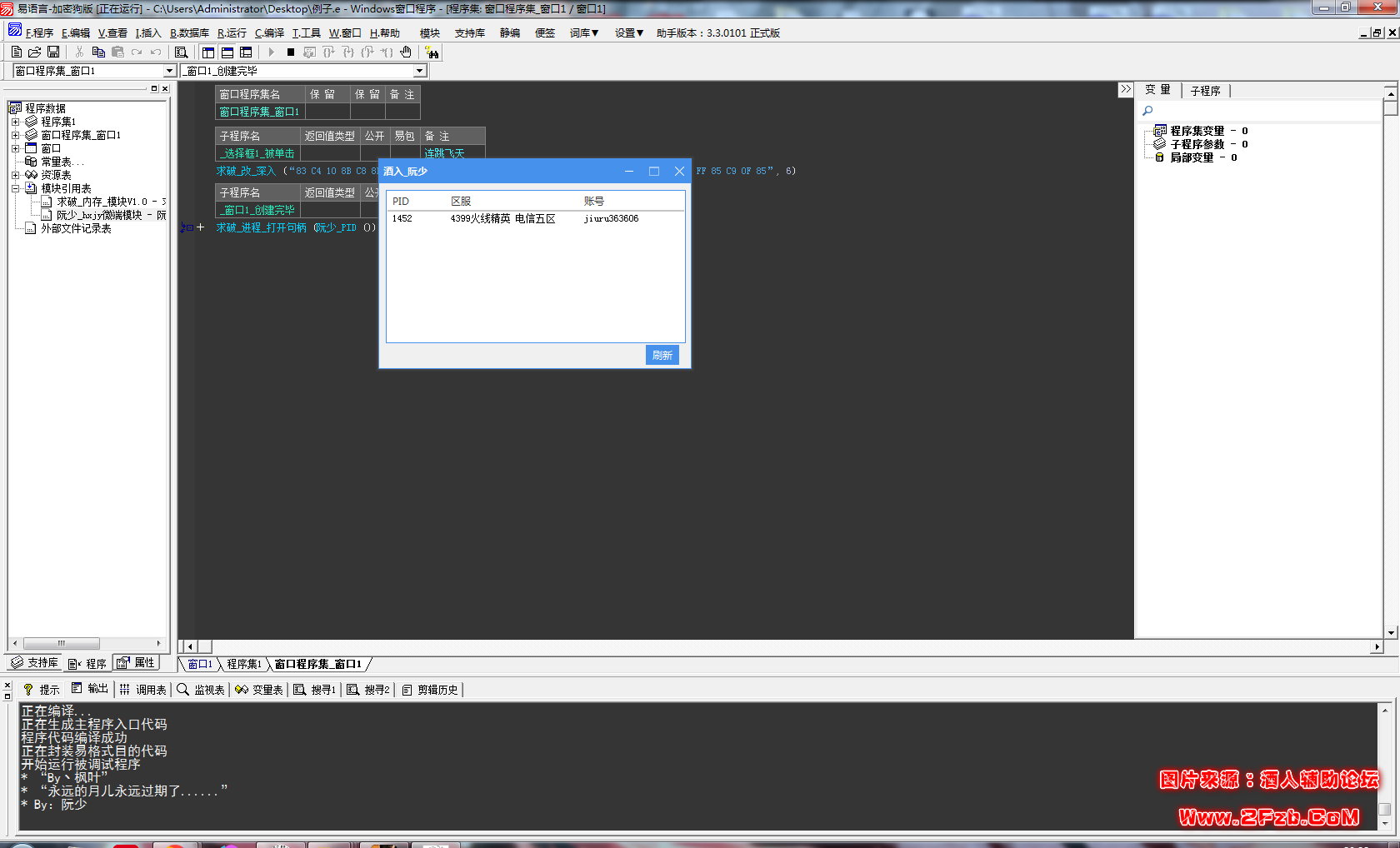This screenshot has height=848, width=1400.
Task: Click the 区服 column header in dialog
Action: point(461,202)
